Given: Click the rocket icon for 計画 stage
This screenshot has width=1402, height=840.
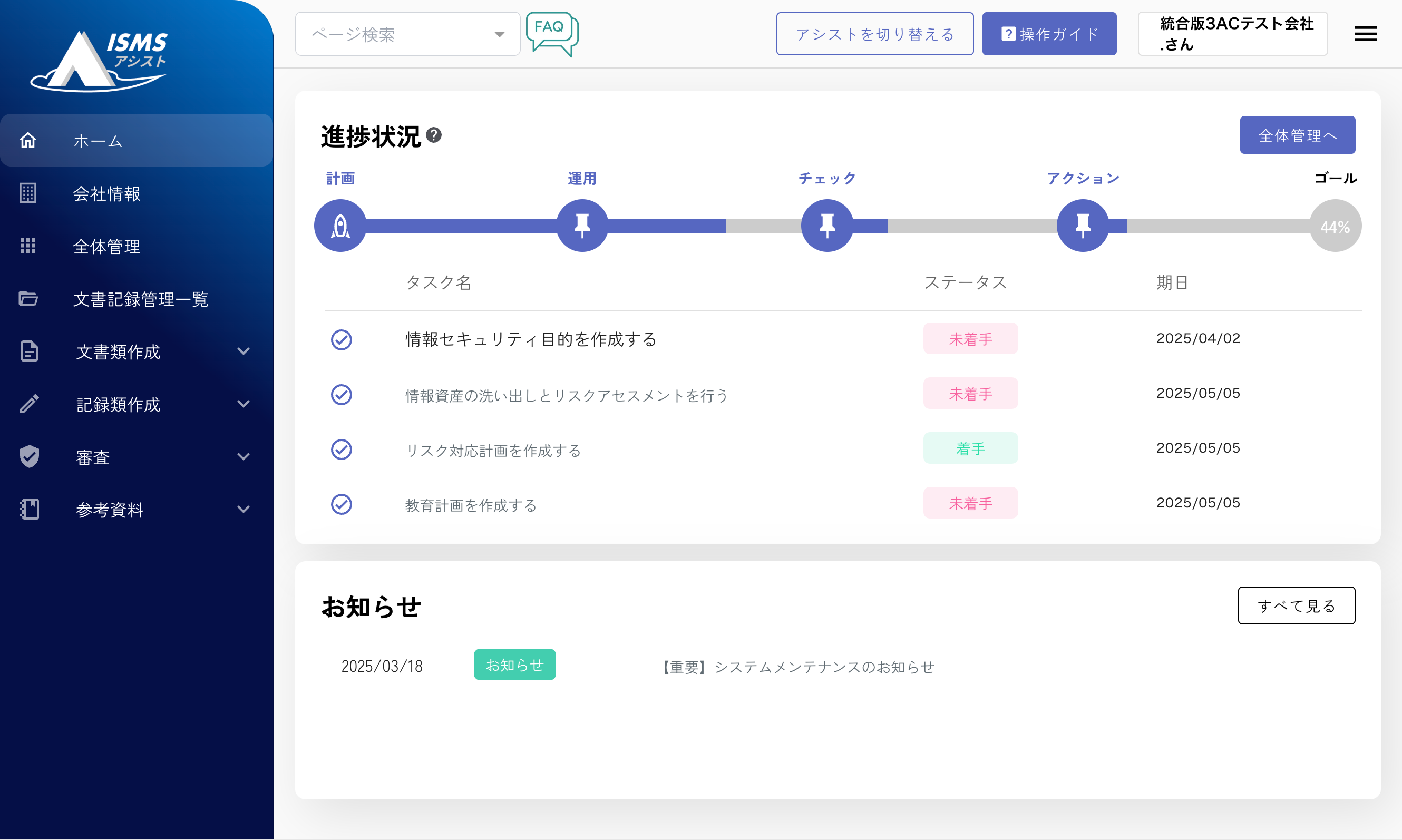Looking at the screenshot, I should click(340, 226).
